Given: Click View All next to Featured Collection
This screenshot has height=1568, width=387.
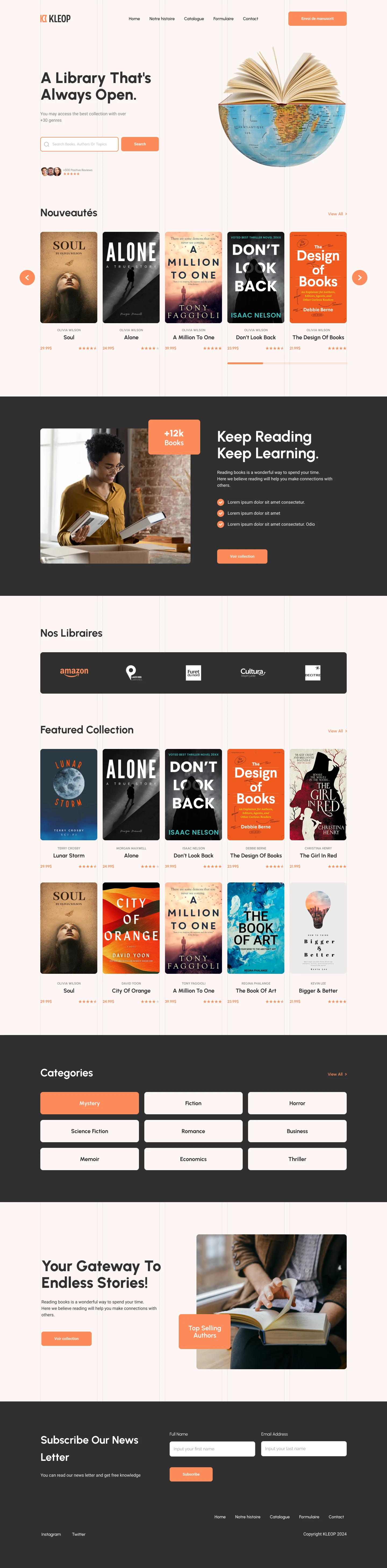Looking at the screenshot, I should click(337, 731).
